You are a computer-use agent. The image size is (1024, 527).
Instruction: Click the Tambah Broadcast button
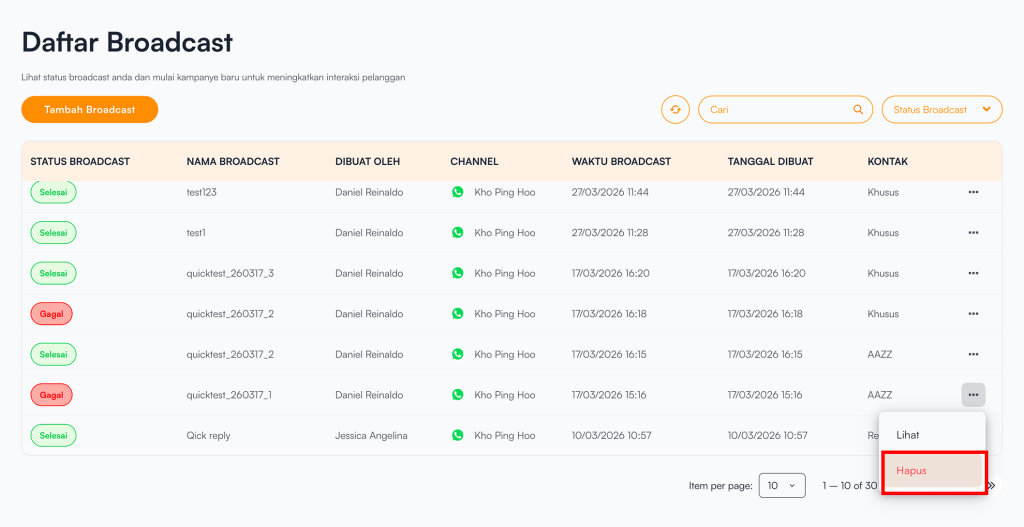[x=90, y=110]
